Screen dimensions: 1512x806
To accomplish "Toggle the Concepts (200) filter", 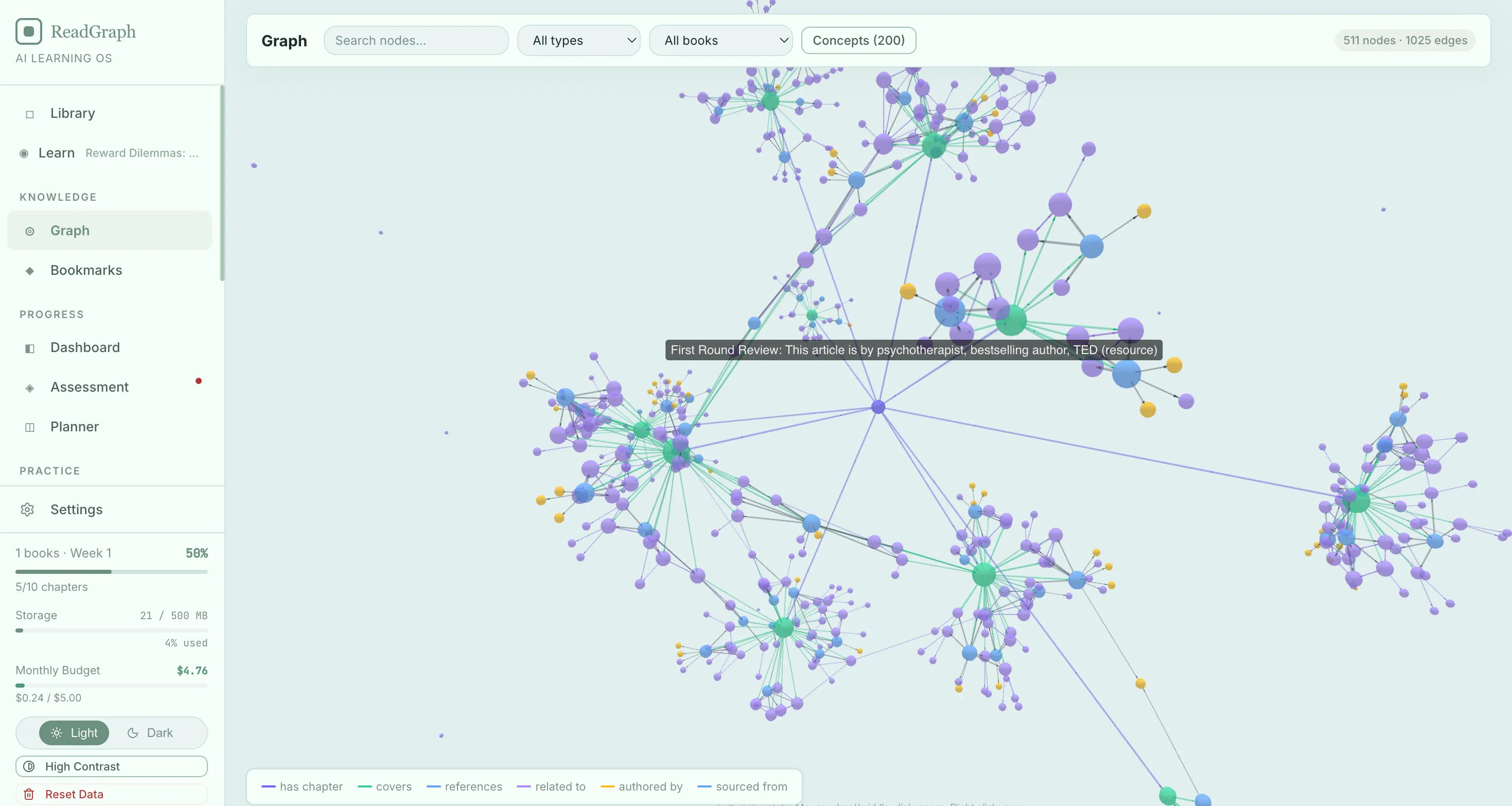I will [x=858, y=41].
